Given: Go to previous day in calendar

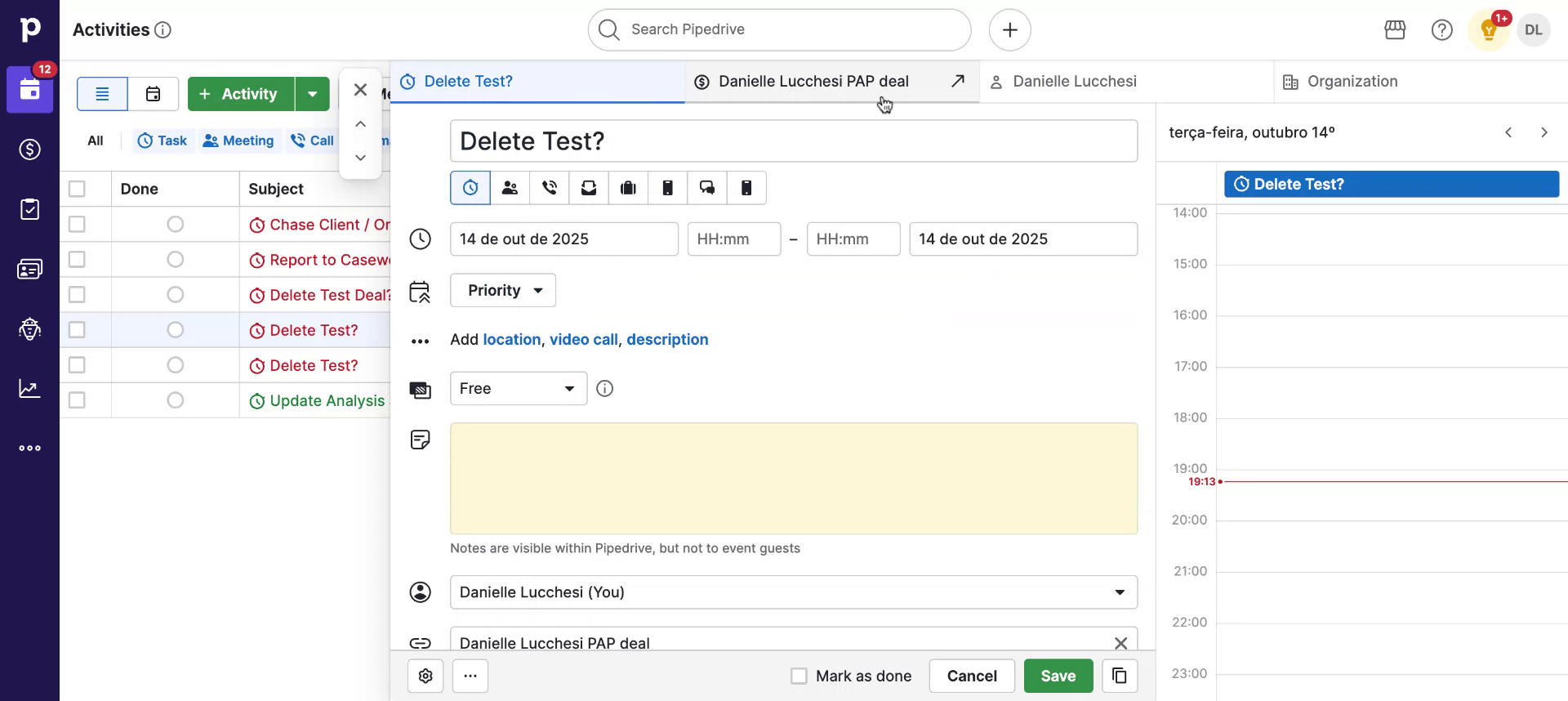Looking at the screenshot, I should [x=1508, y=132].
